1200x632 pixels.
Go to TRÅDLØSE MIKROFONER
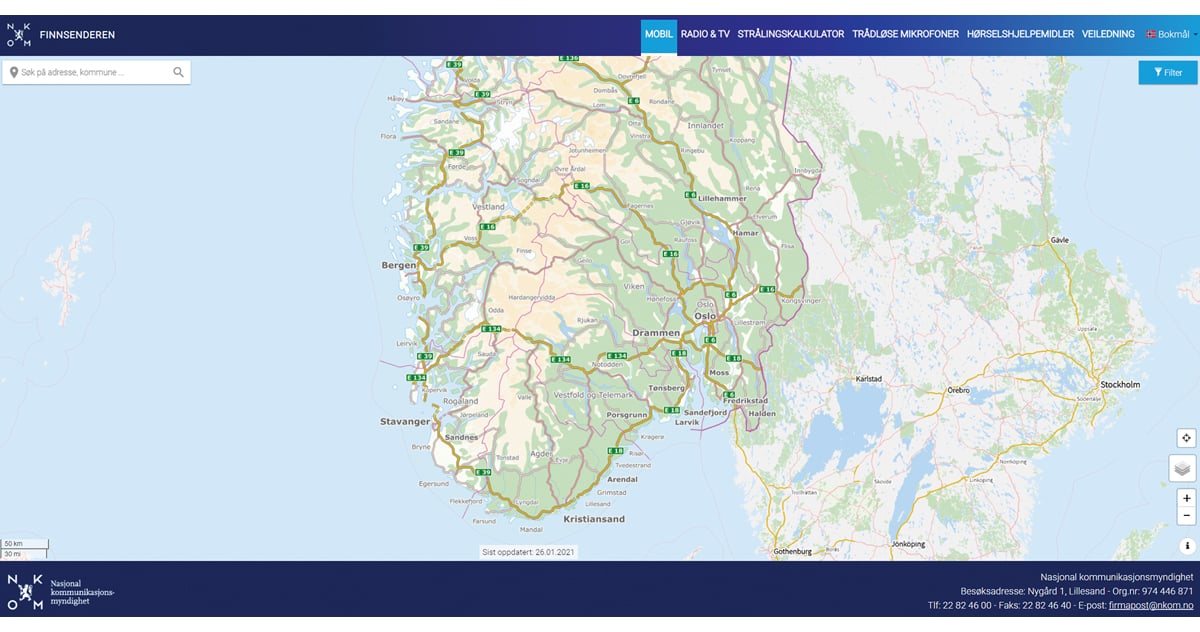[905, 35]
